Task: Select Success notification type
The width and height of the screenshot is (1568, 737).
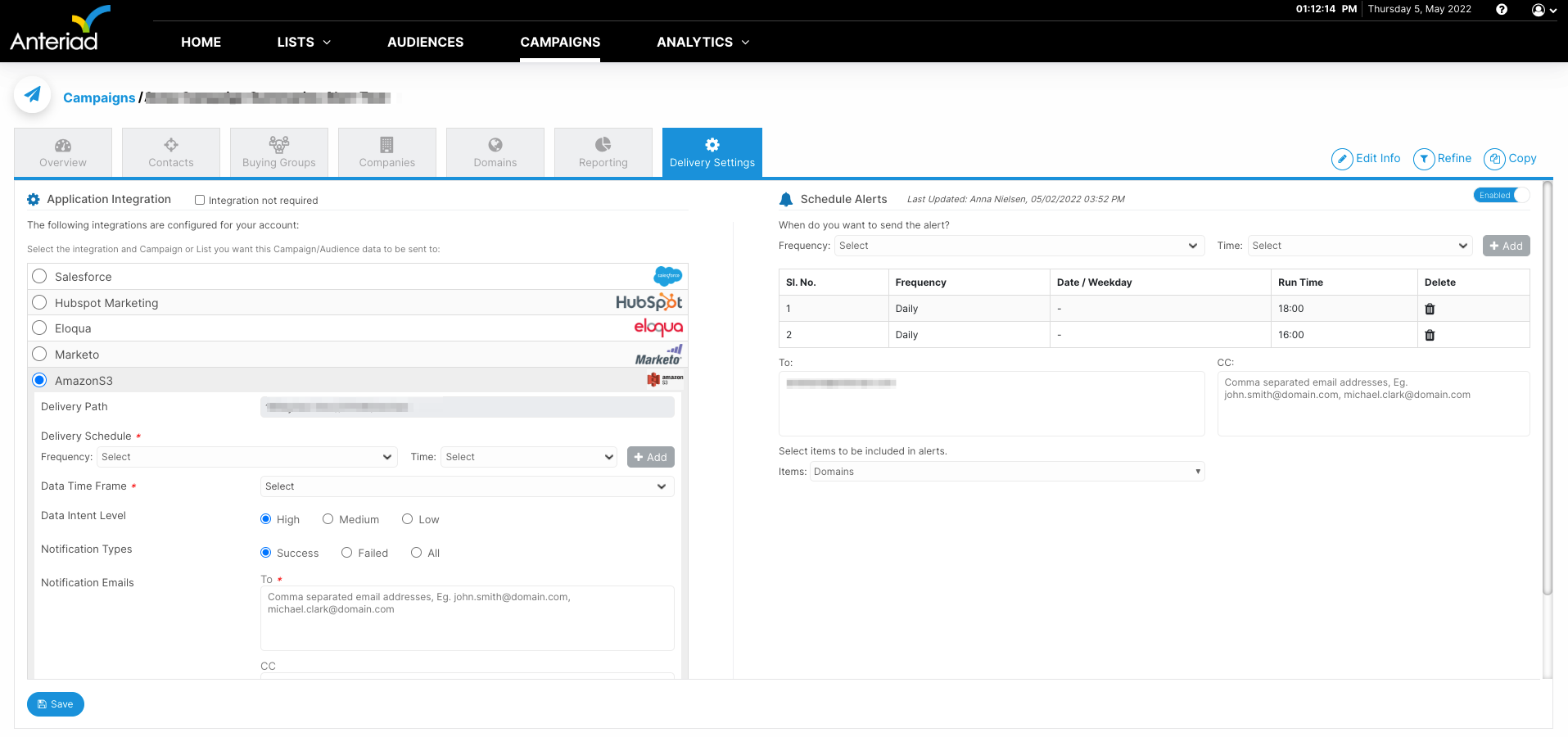Action: [x=265, y=553]
